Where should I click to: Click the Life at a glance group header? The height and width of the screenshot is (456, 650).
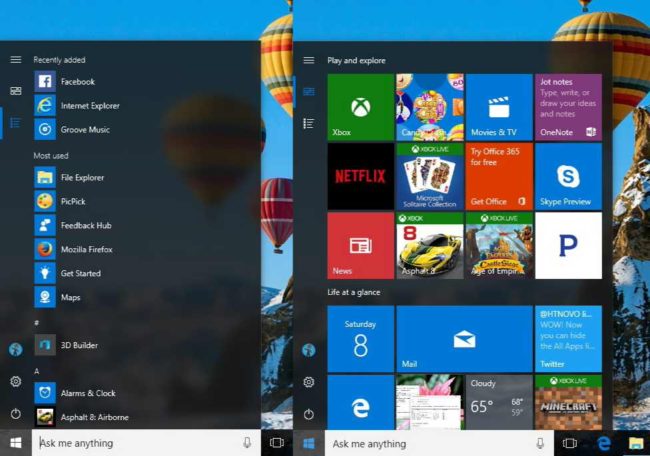point(354,292)
